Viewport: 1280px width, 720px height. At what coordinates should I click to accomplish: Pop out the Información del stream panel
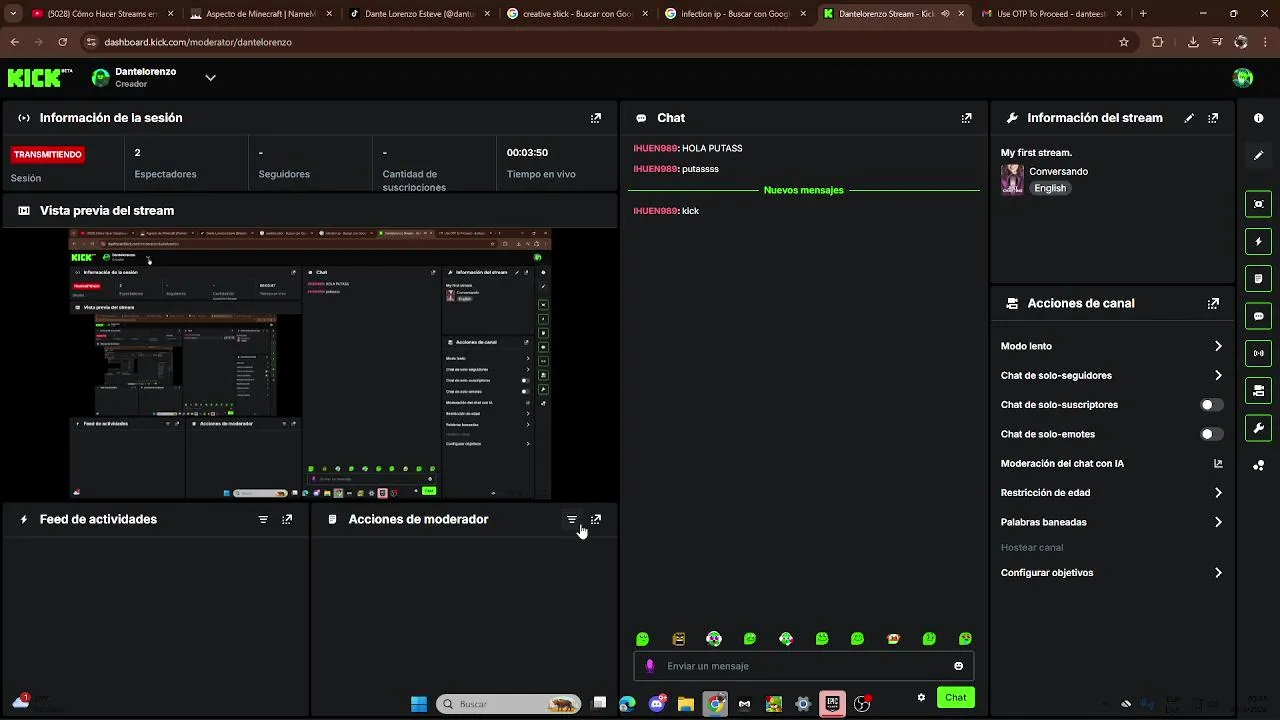(1213, 118)
